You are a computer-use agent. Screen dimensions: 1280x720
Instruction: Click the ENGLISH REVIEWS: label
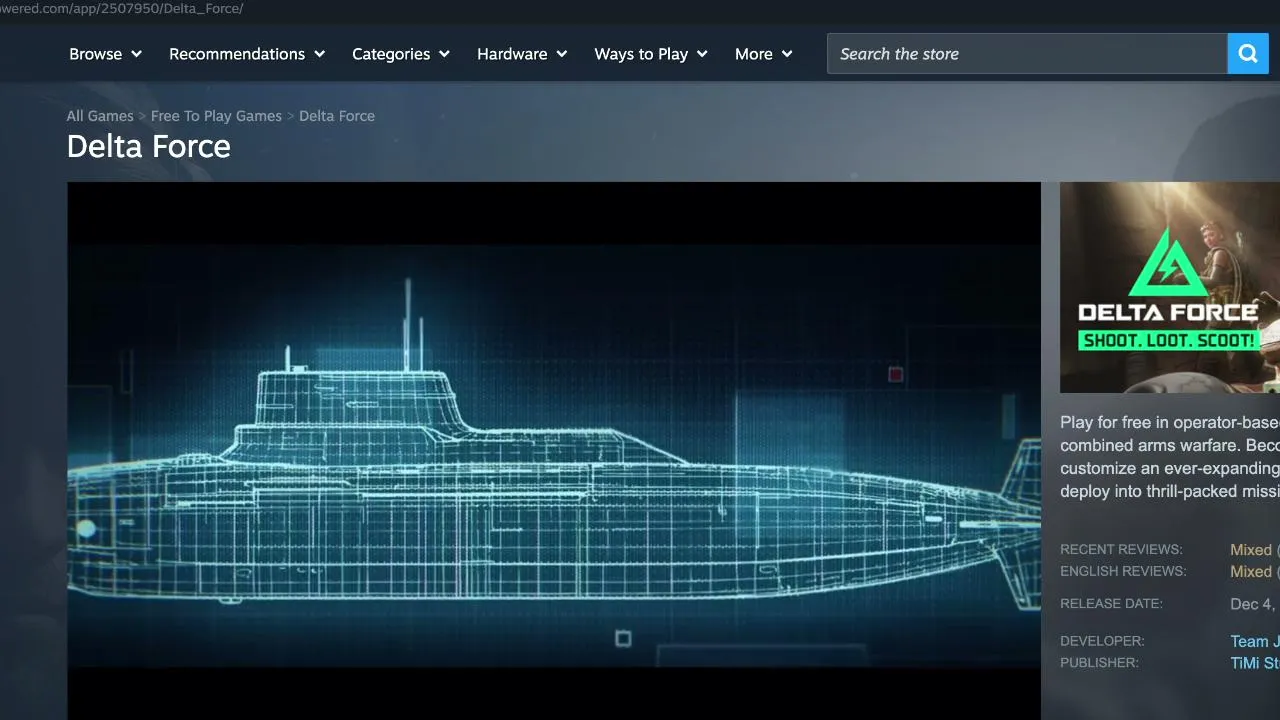1123,572
